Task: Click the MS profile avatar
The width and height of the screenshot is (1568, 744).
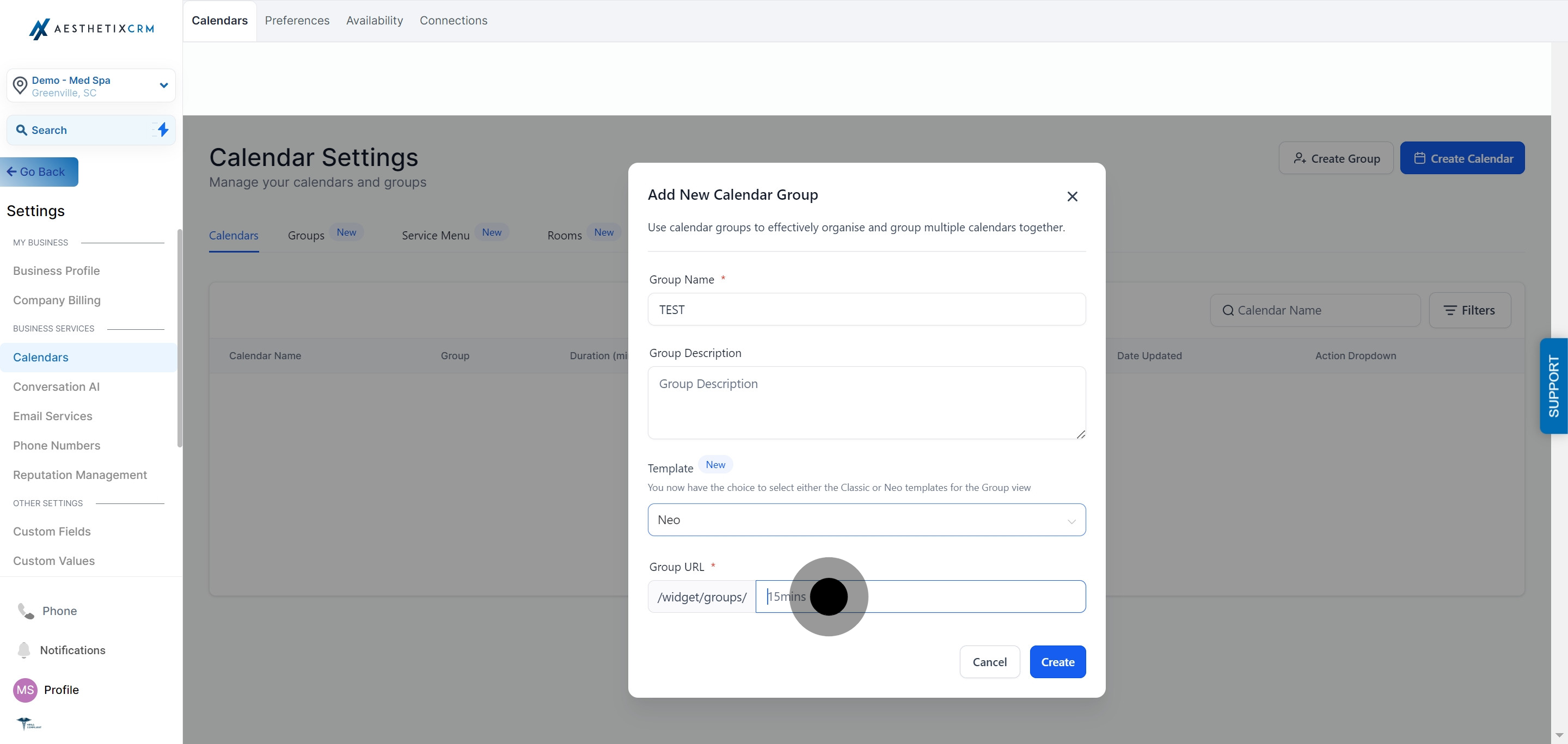Action: coord(25,690)
